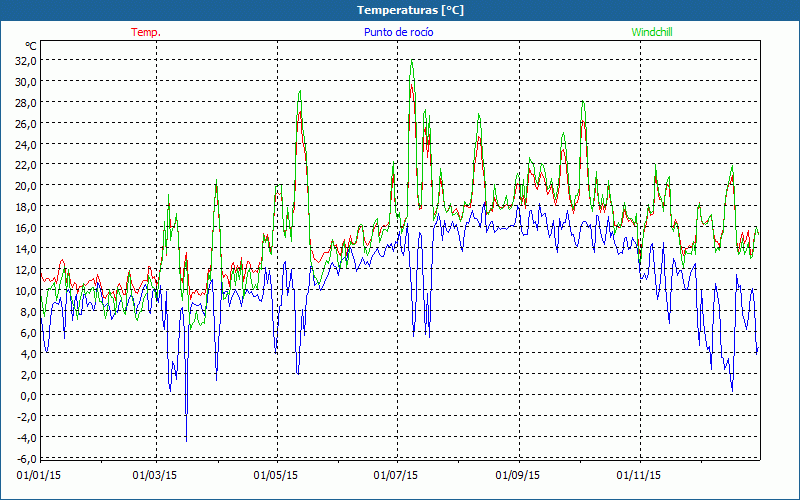The height and width of the screenshot is (500, 800).
Task: Select the 01/03/15 date axis label
Action: 155,475
